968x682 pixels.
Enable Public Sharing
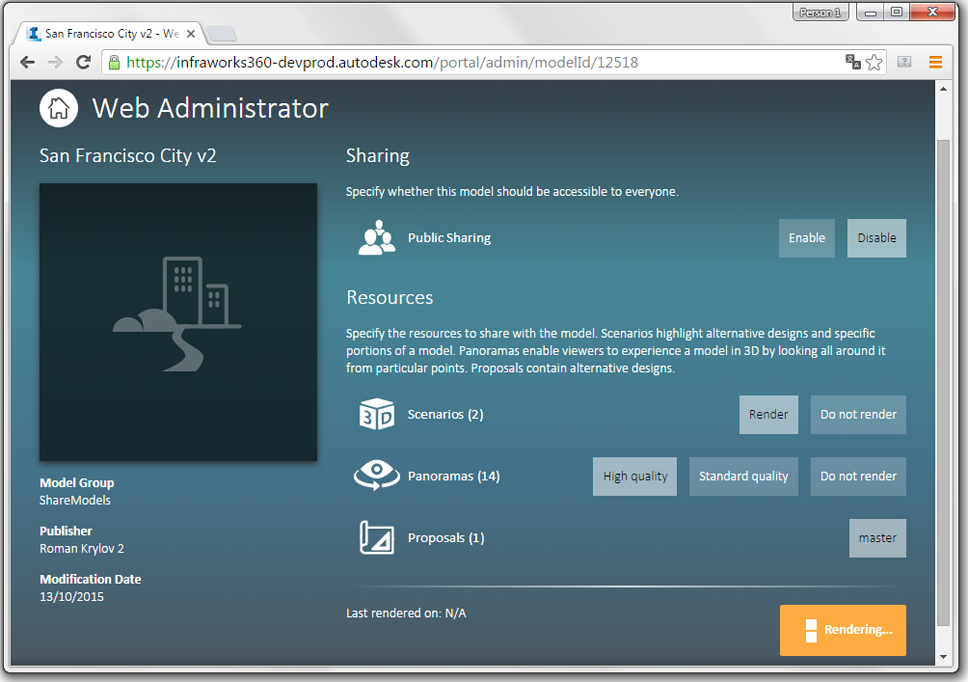(807, 238)
